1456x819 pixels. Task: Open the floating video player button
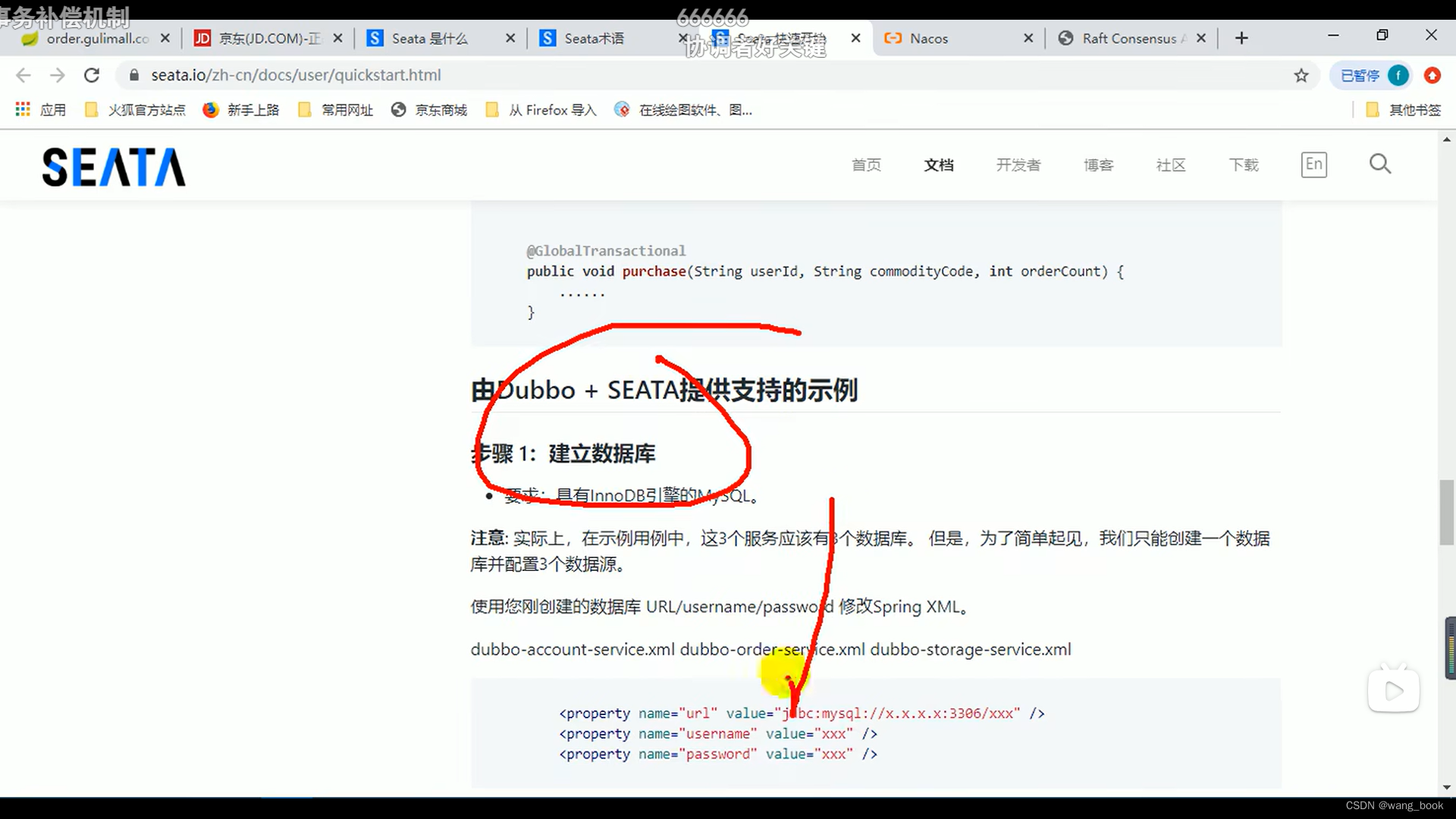pos(1394,690)
